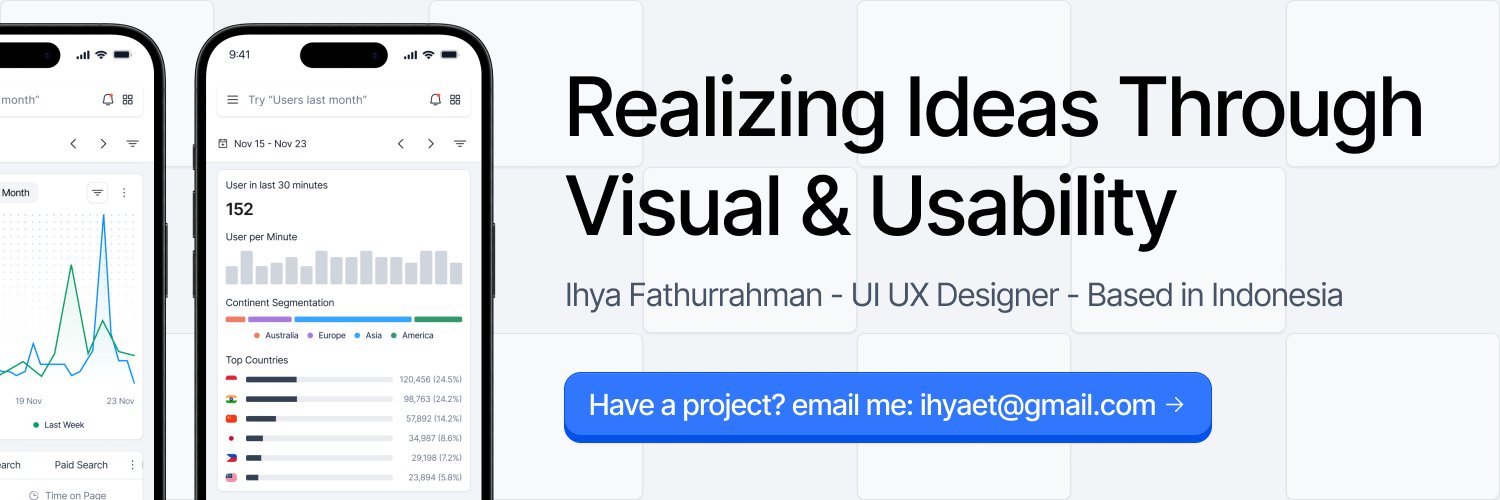Click the 9:41 clock in the right phone
The width and height of the screenshot is (1500, 500).
pyautogui.click(x=240, y=54)
